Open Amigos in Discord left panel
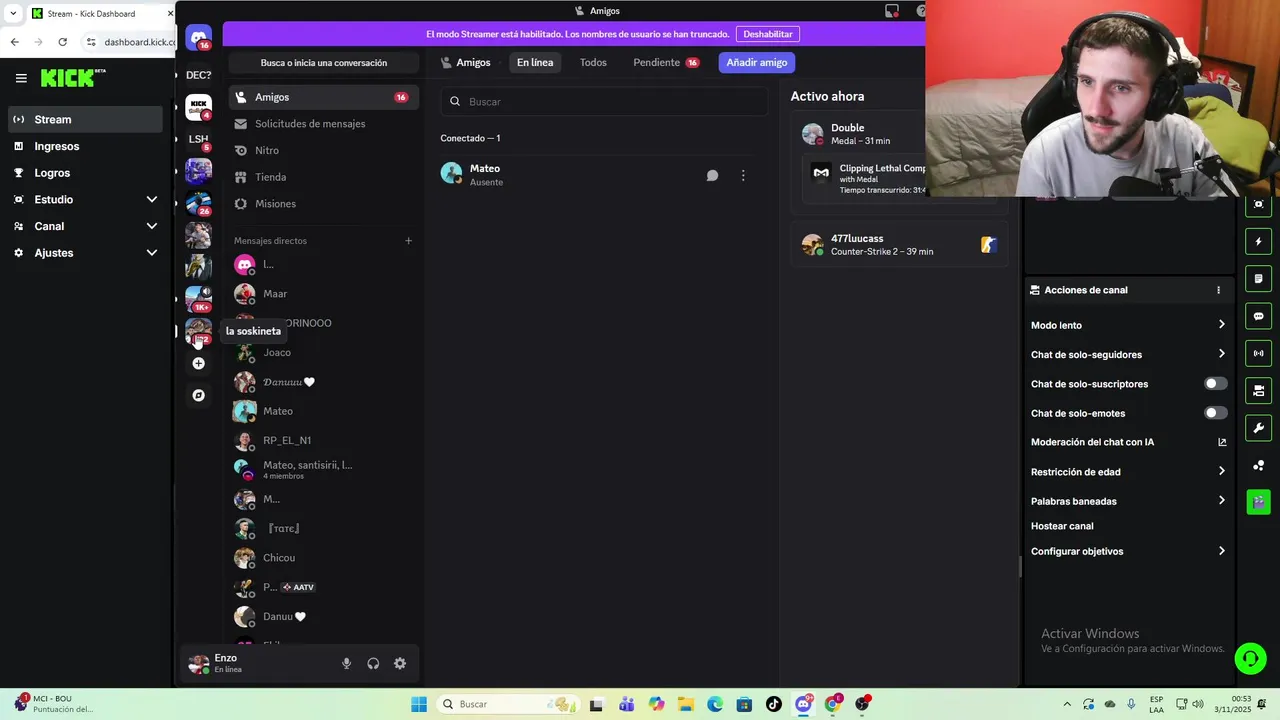 click(323, 97)
